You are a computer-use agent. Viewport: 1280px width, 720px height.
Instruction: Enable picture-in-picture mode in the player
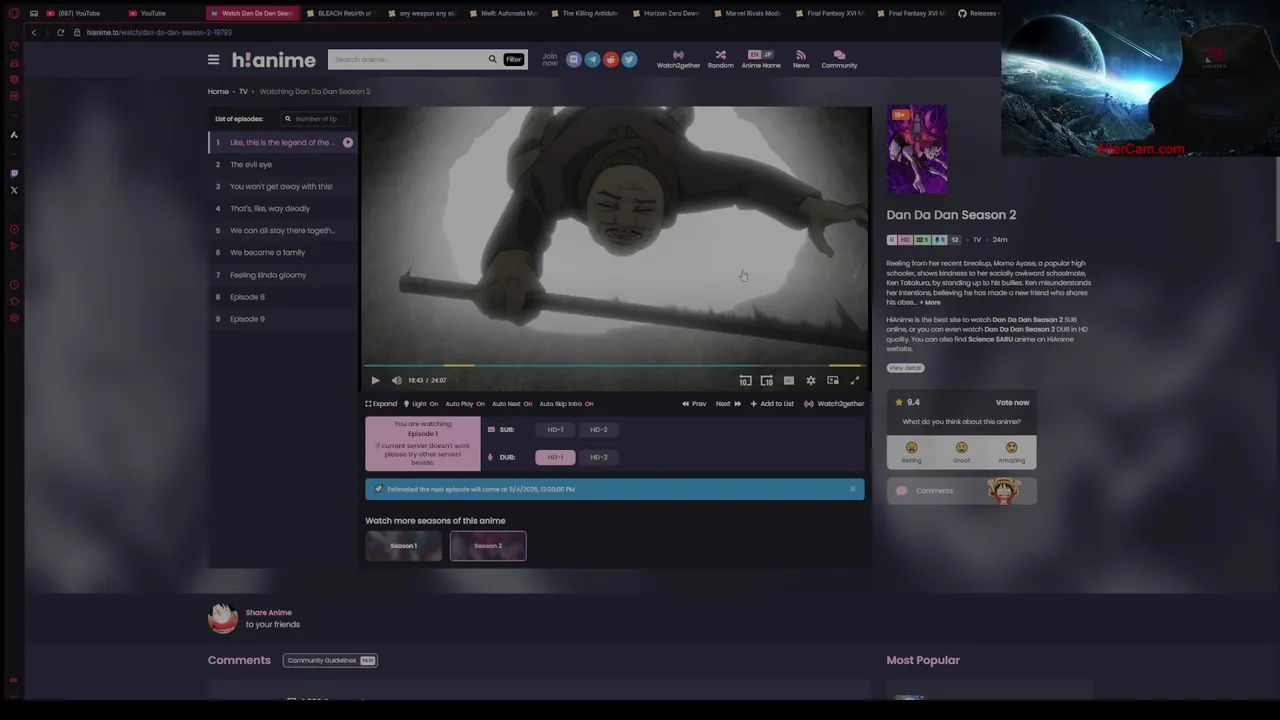(x=833, y=380)
